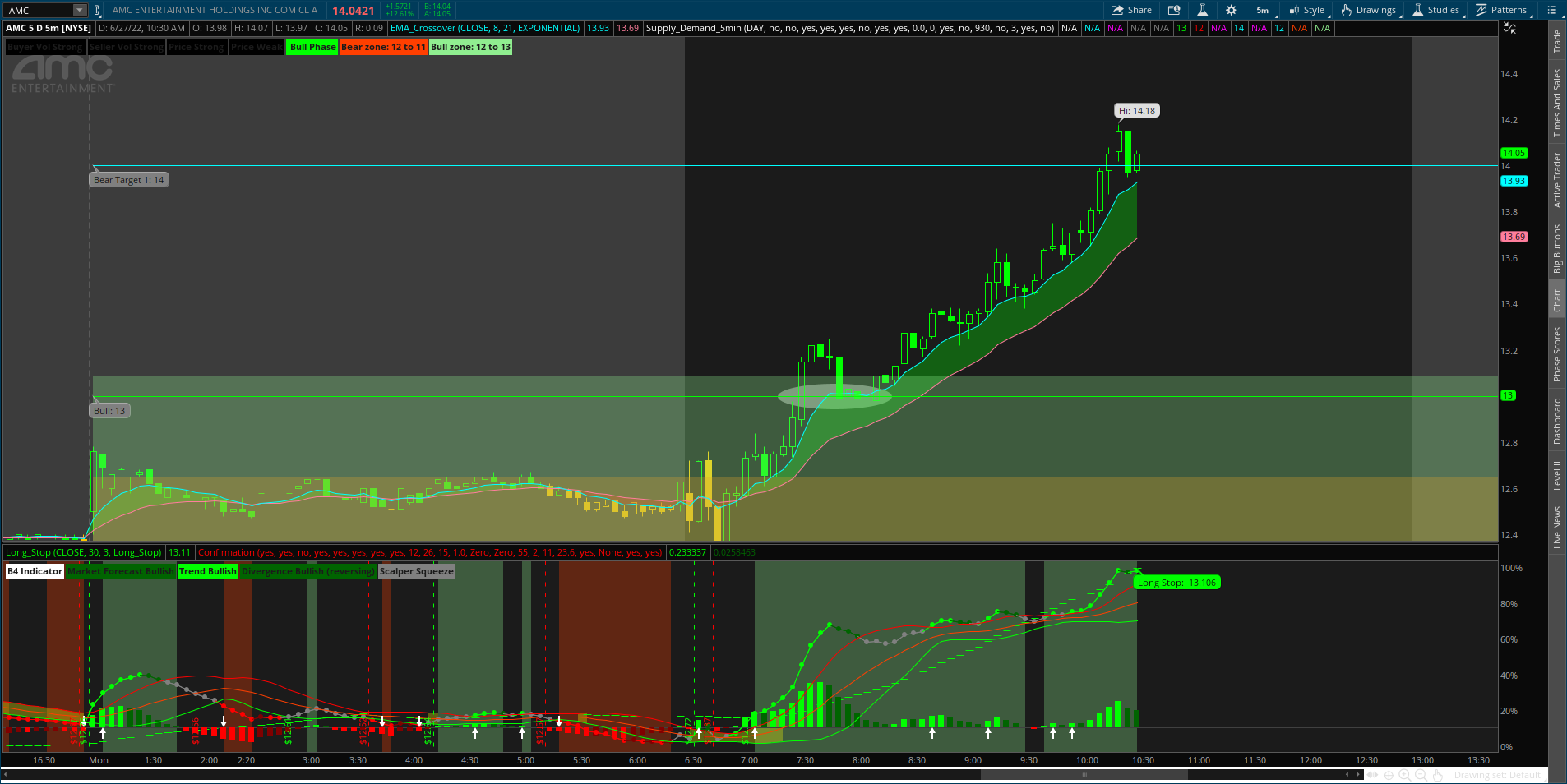Click the 'Bear Target 1: 14' price bubble

tap(128, 180)
